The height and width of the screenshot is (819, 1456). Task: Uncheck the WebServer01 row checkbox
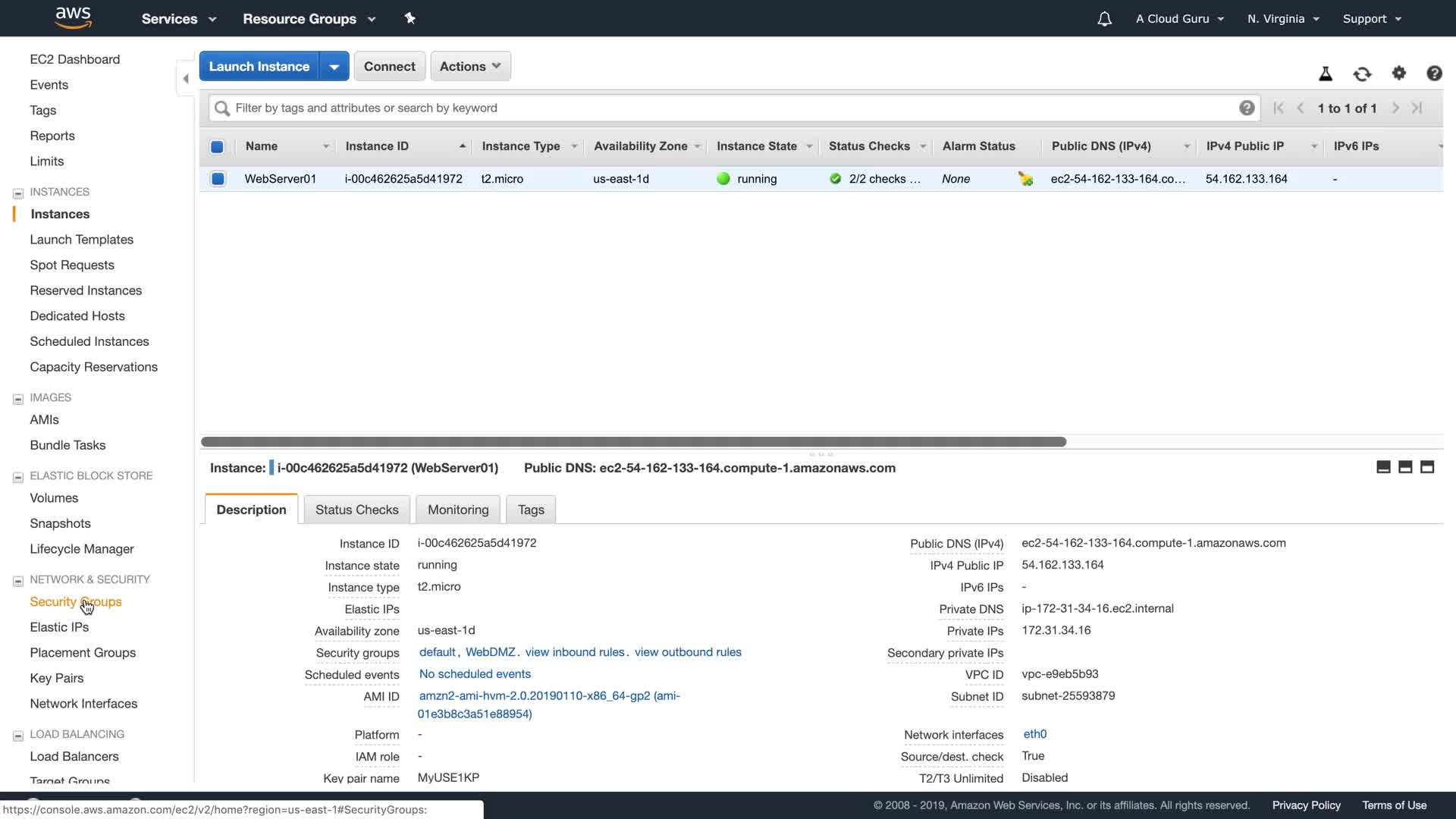pos(218,179)
